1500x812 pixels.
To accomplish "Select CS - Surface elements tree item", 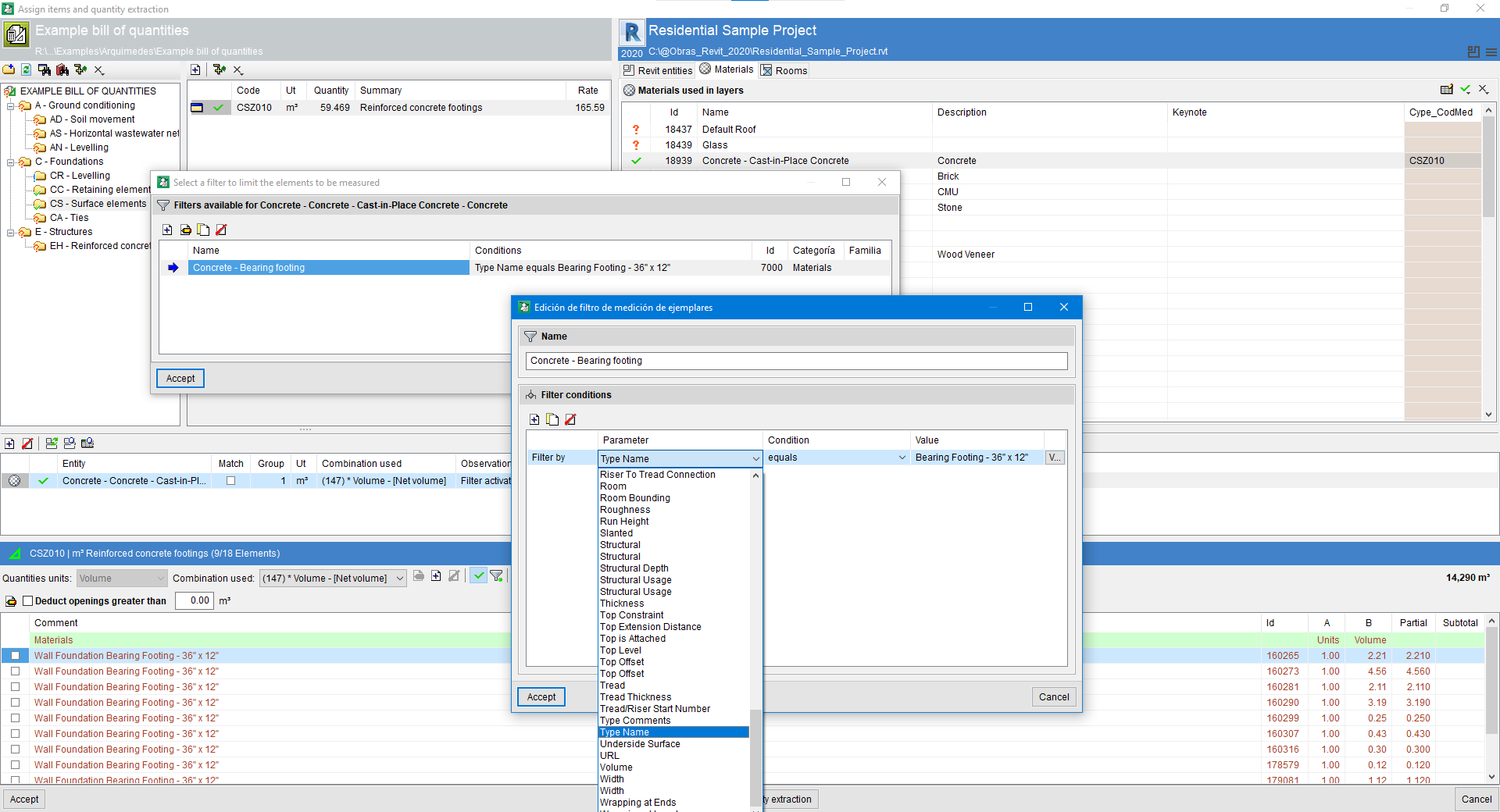I will (98, 204).
